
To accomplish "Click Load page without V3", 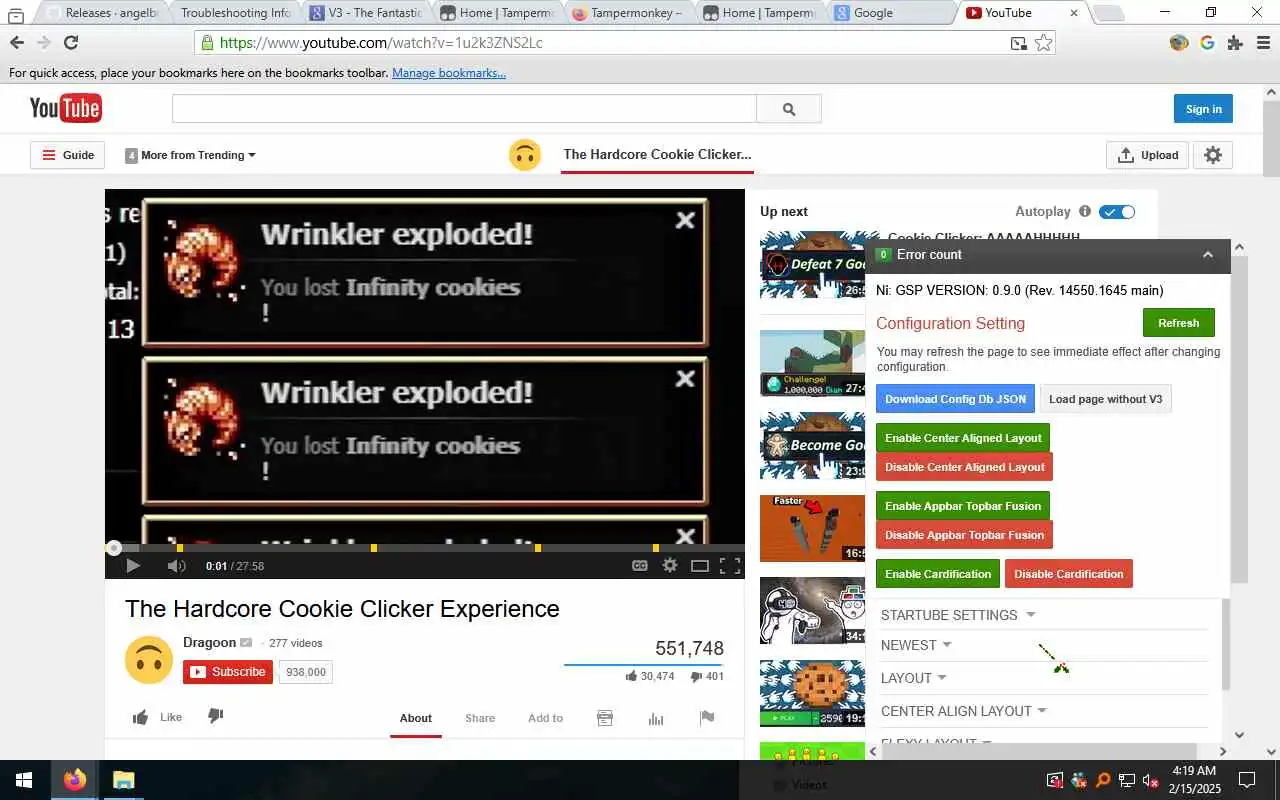I will 1105,399.
